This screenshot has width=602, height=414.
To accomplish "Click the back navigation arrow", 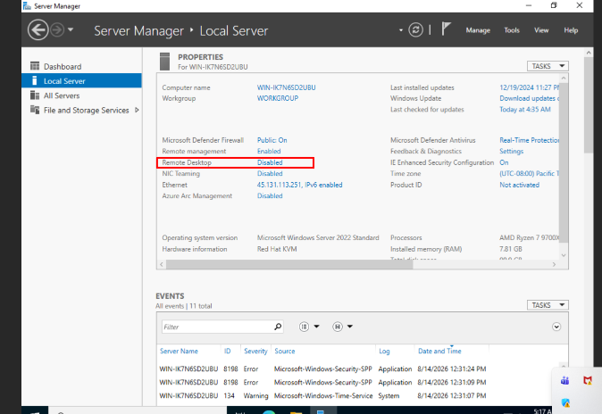I will (x=38, y=30).
